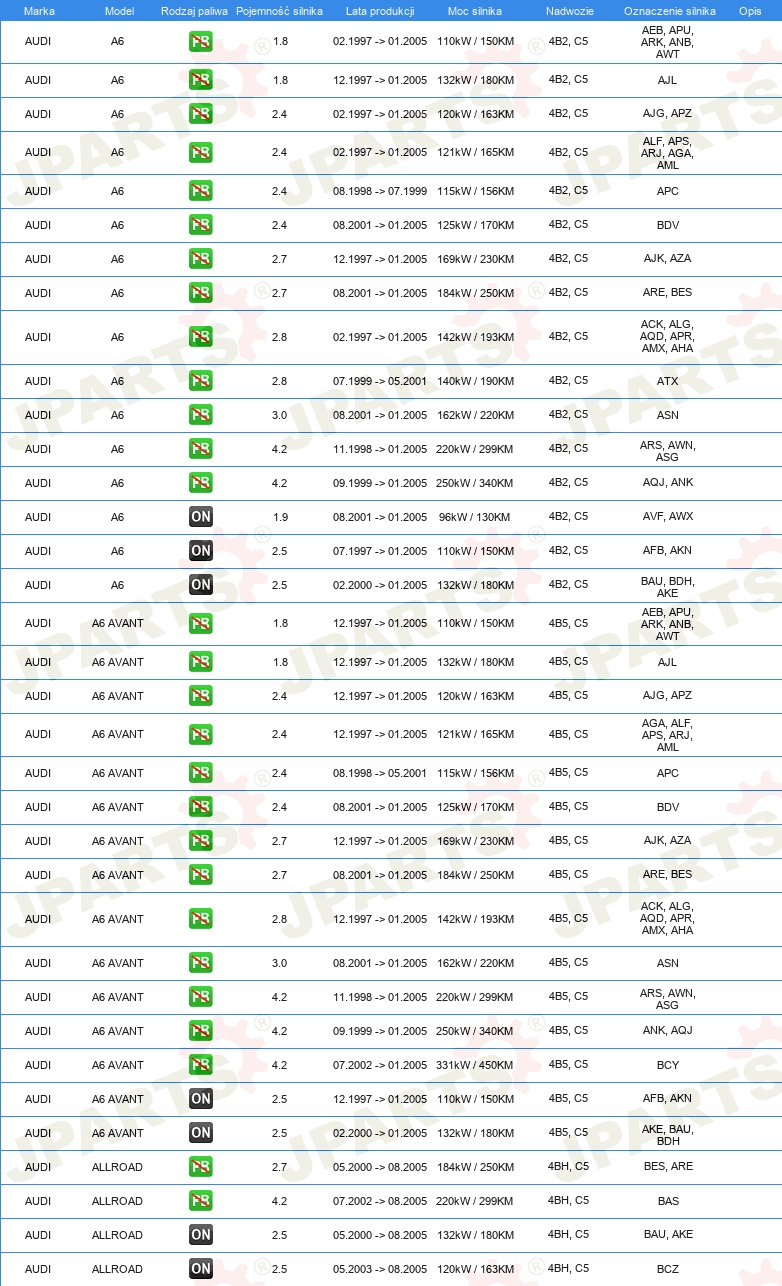Select petrol icon in A6 AVANT 2.7 169kW row
Image resolution: width=782 pixels, height=1286 pixels.
click(201, 841)
